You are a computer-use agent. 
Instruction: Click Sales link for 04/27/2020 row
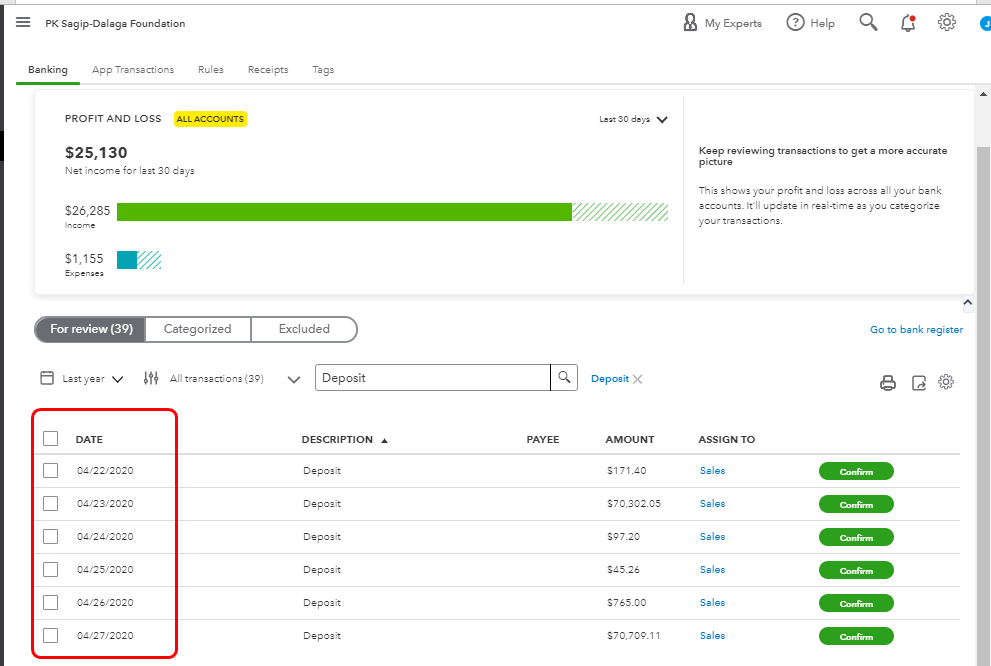712,635
